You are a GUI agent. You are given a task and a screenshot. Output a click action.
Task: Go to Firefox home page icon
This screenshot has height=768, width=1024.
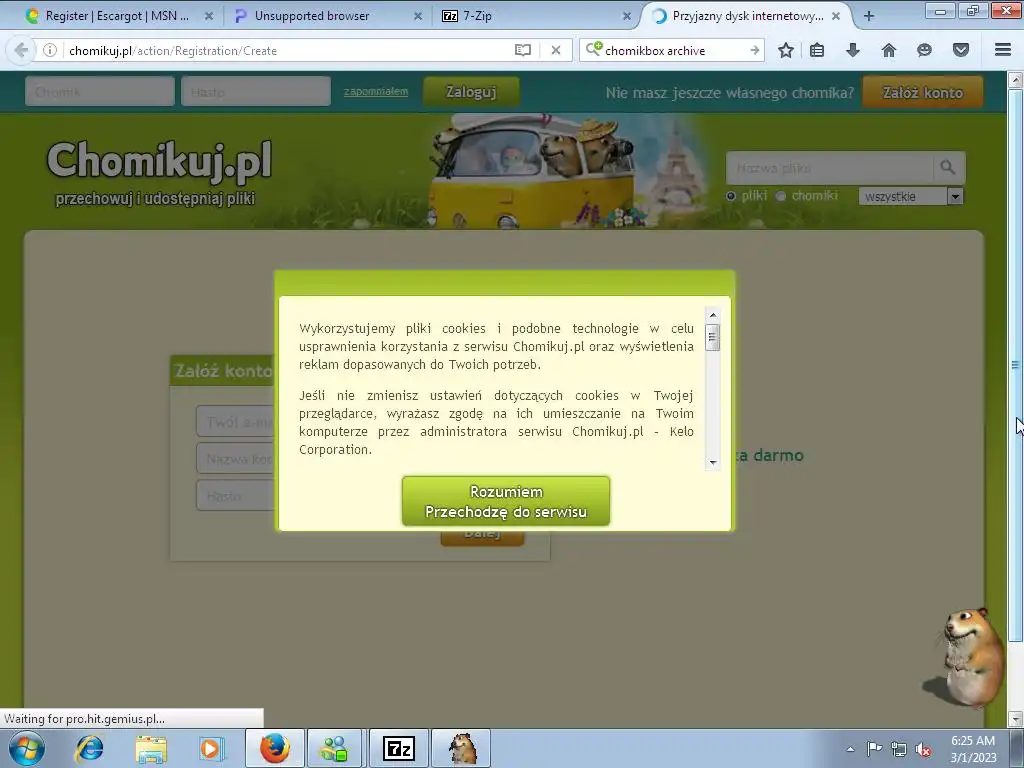tap(888, 50)
